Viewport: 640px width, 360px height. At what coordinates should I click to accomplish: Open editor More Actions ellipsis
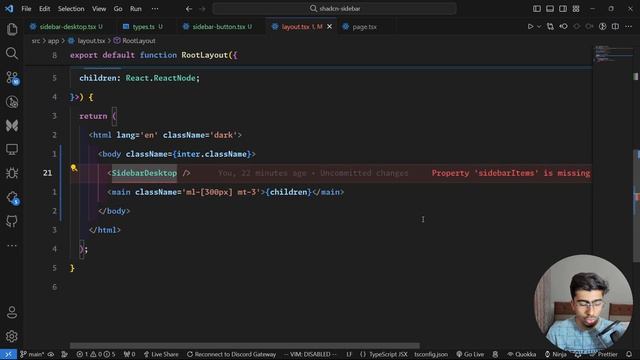(x=628, y=27)
